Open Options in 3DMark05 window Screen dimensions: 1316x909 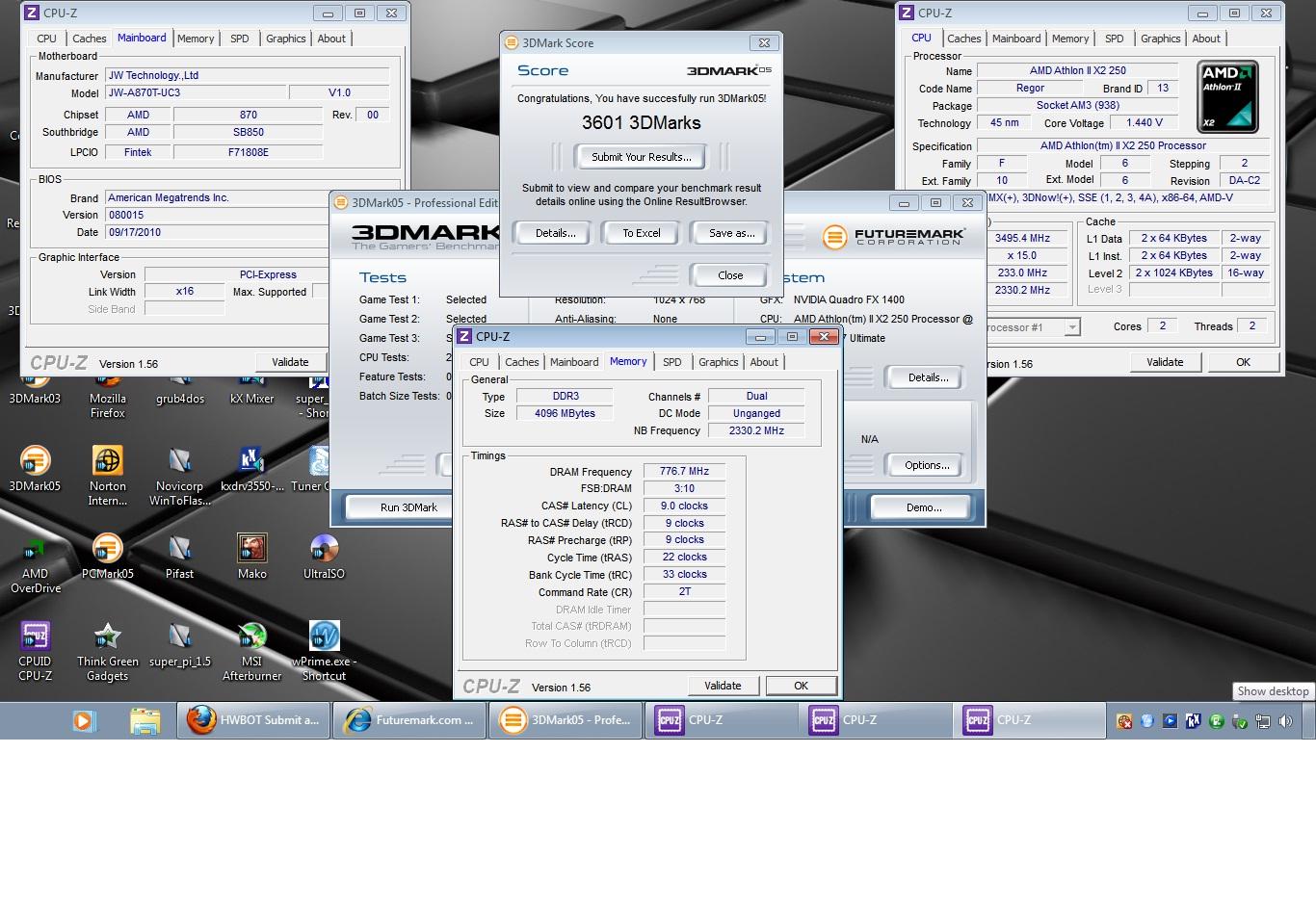[x=927, y=465]
